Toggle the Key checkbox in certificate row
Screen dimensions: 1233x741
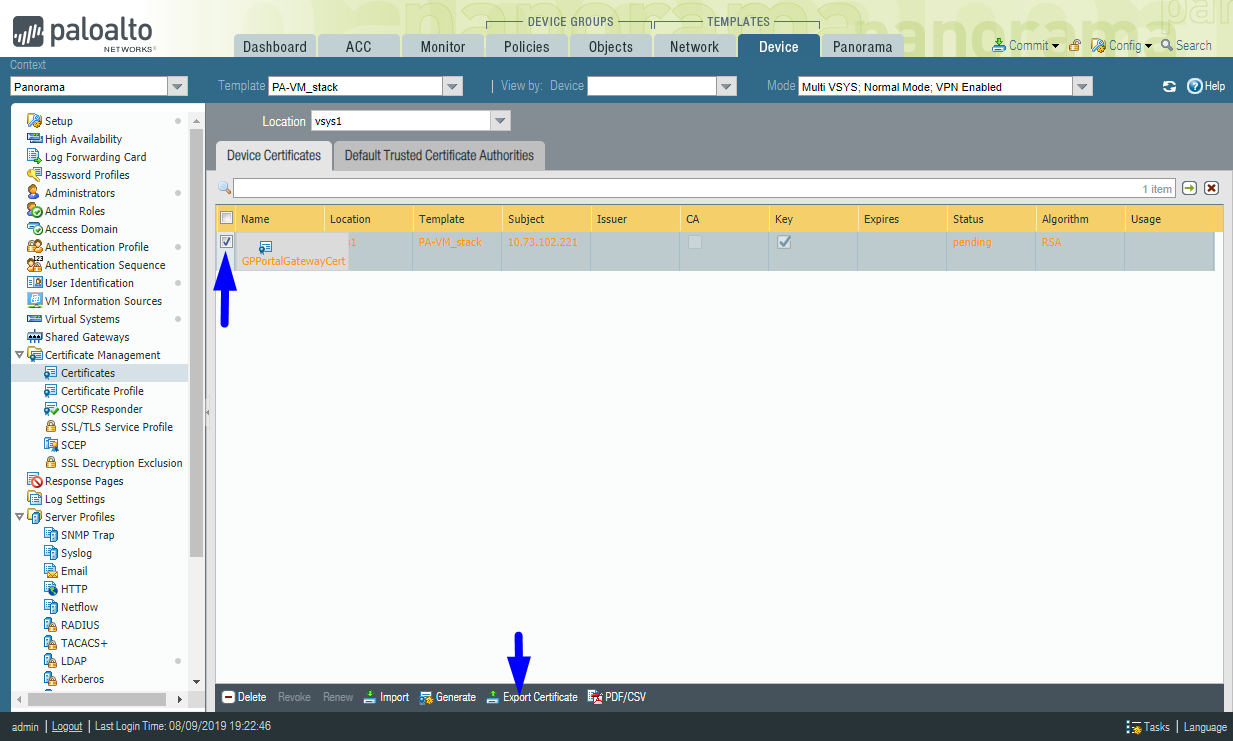coord(784,242)
